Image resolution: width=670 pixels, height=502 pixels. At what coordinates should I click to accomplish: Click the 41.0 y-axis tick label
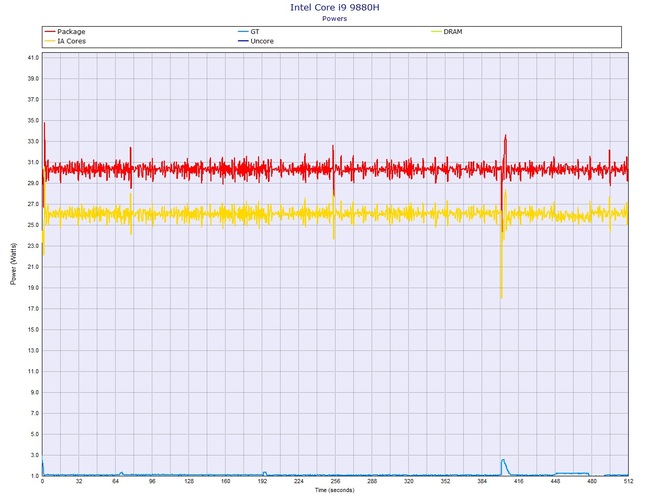tap(33, 58)
